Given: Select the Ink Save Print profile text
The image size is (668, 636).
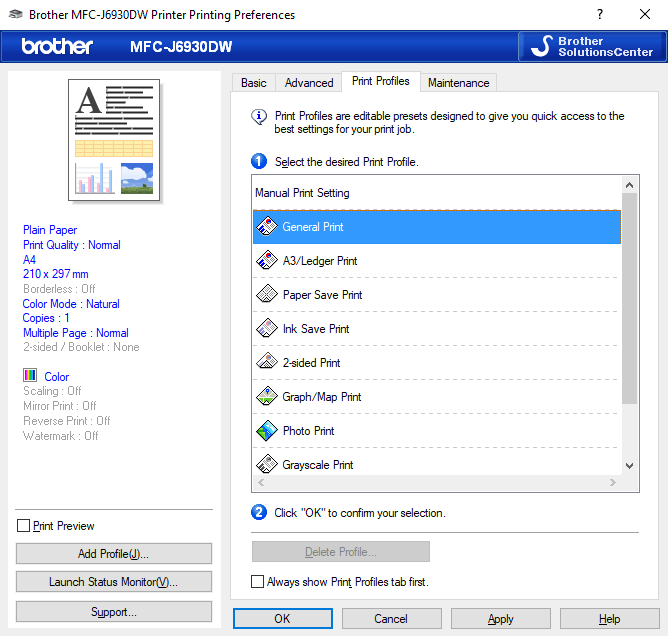Looking at the screenshot, I should 316,329.
